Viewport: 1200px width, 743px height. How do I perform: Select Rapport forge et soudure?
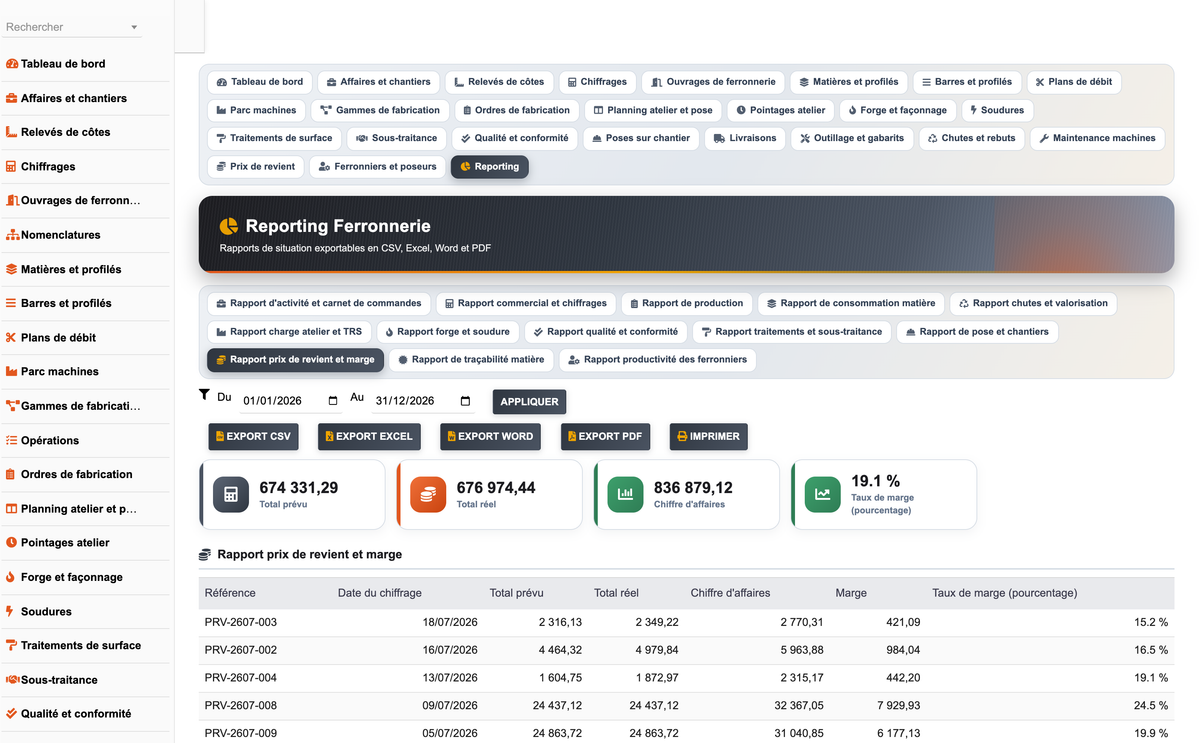tap(447, 331)
